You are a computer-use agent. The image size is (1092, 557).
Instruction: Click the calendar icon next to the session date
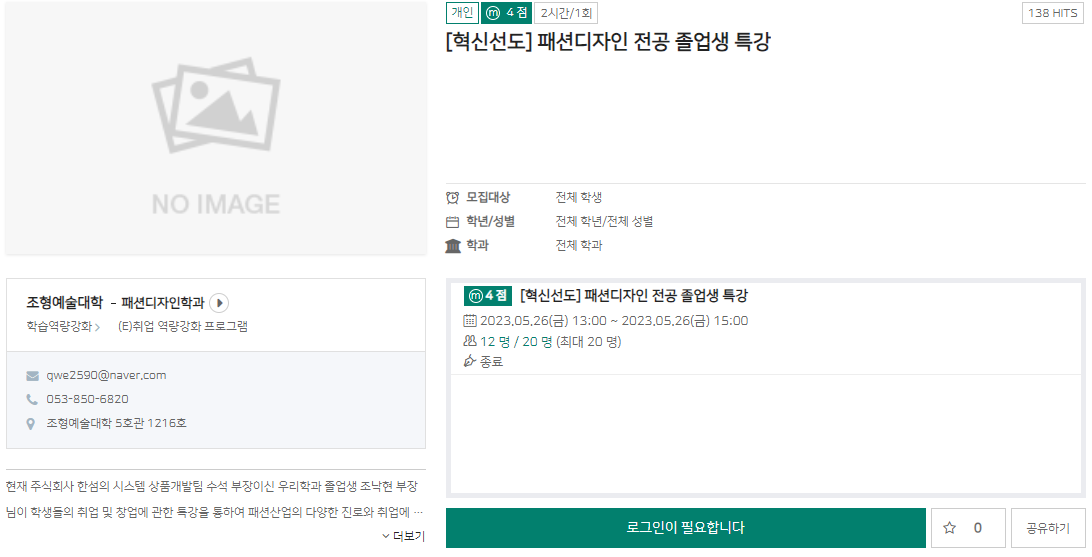point(470,321)
